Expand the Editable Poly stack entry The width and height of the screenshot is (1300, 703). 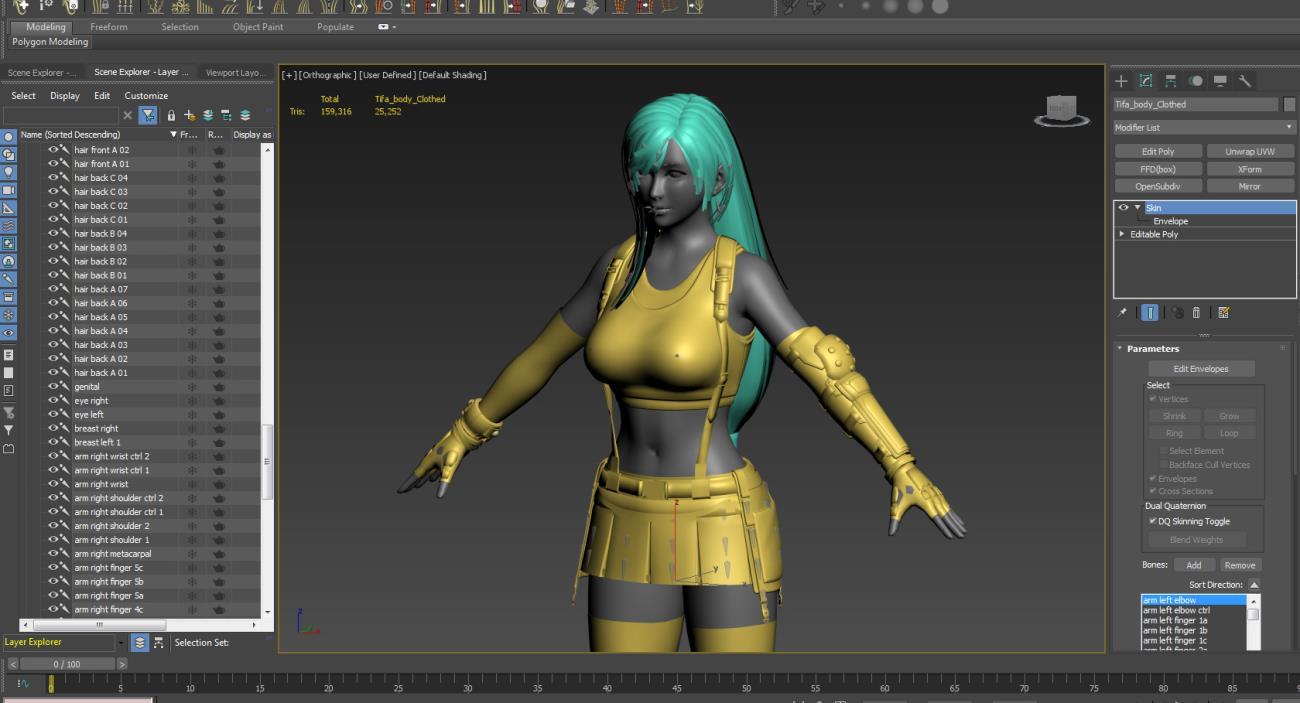(1122, 234)
